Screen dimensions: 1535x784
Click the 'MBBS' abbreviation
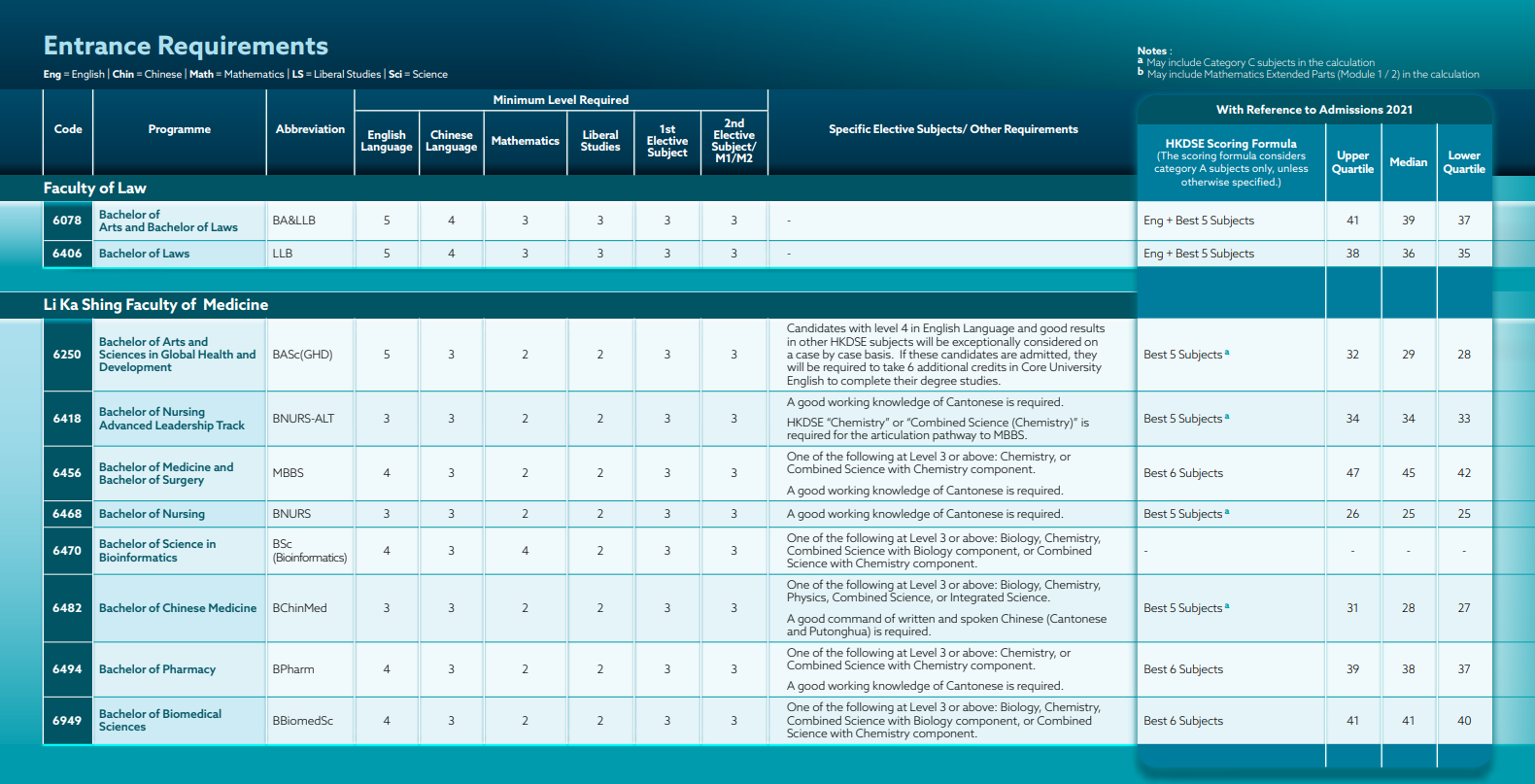point(288,473)
